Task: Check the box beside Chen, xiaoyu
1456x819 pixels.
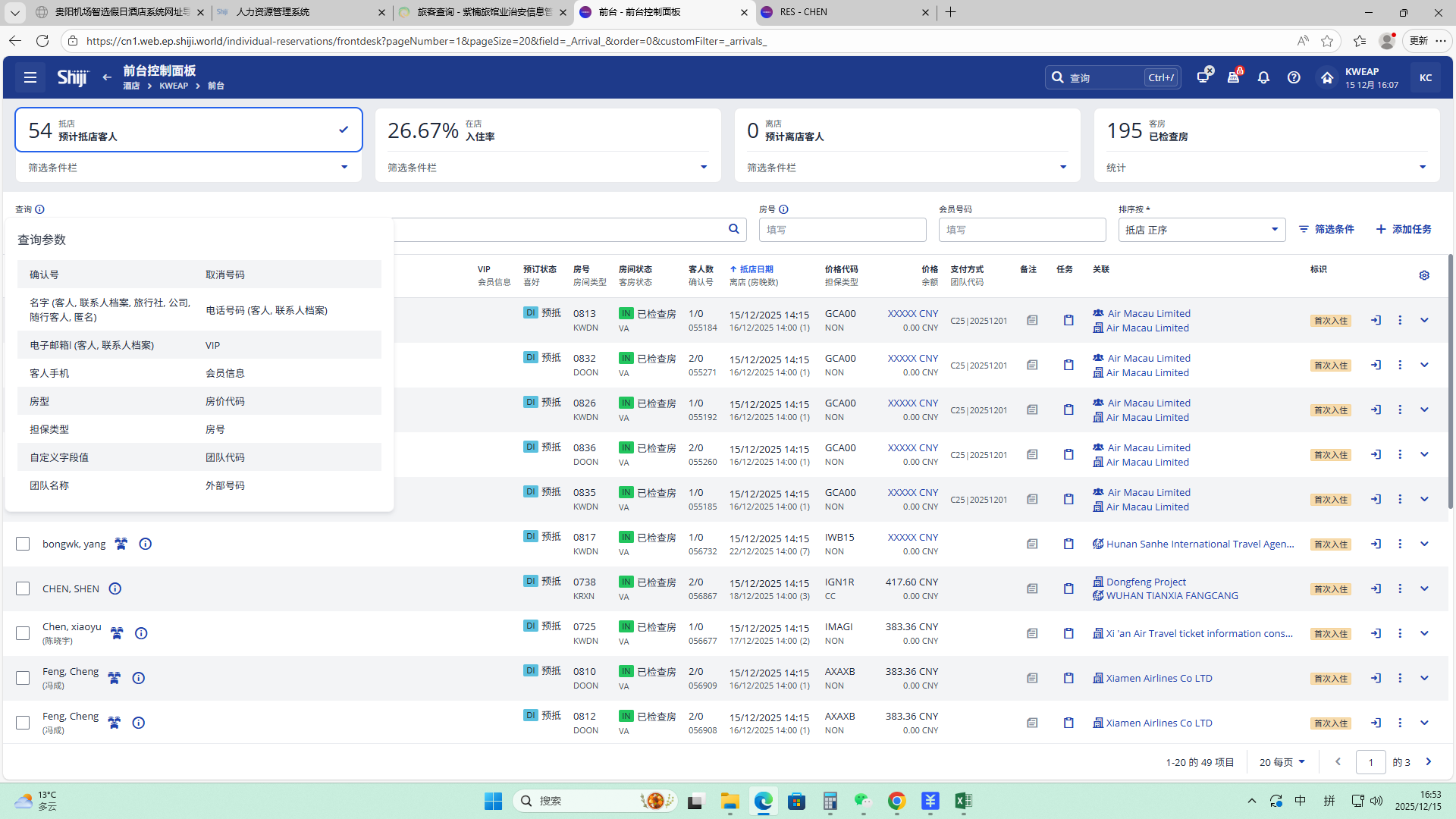Action: coord(23,633)
